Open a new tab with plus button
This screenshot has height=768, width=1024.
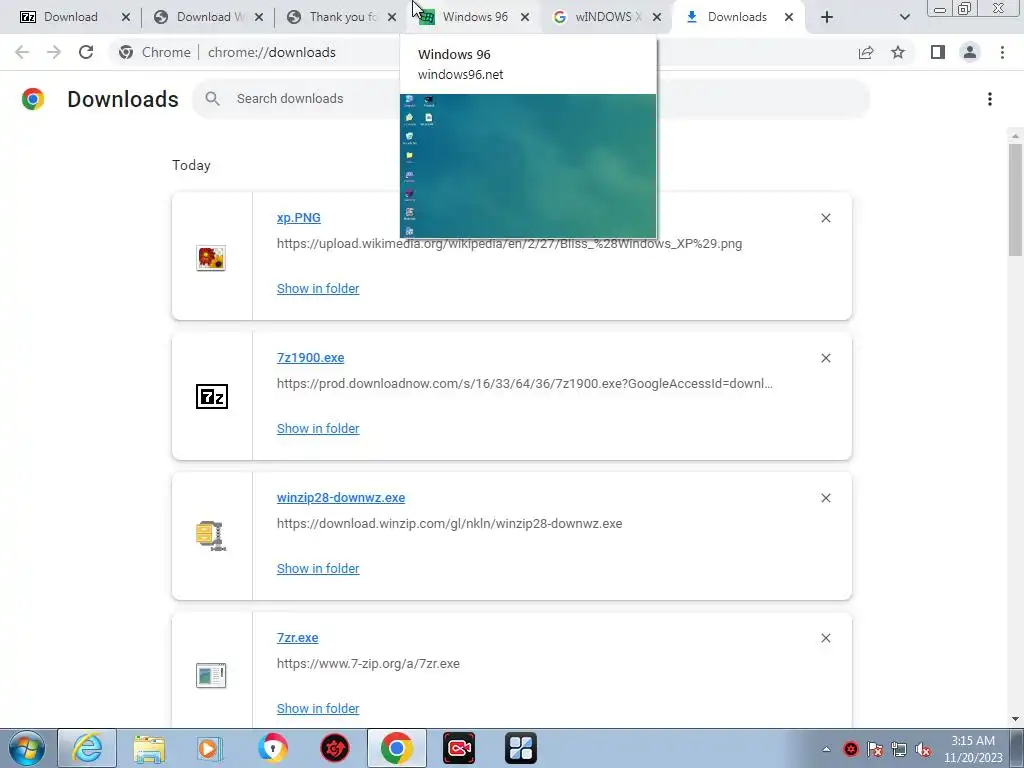[x=827, y=17]
